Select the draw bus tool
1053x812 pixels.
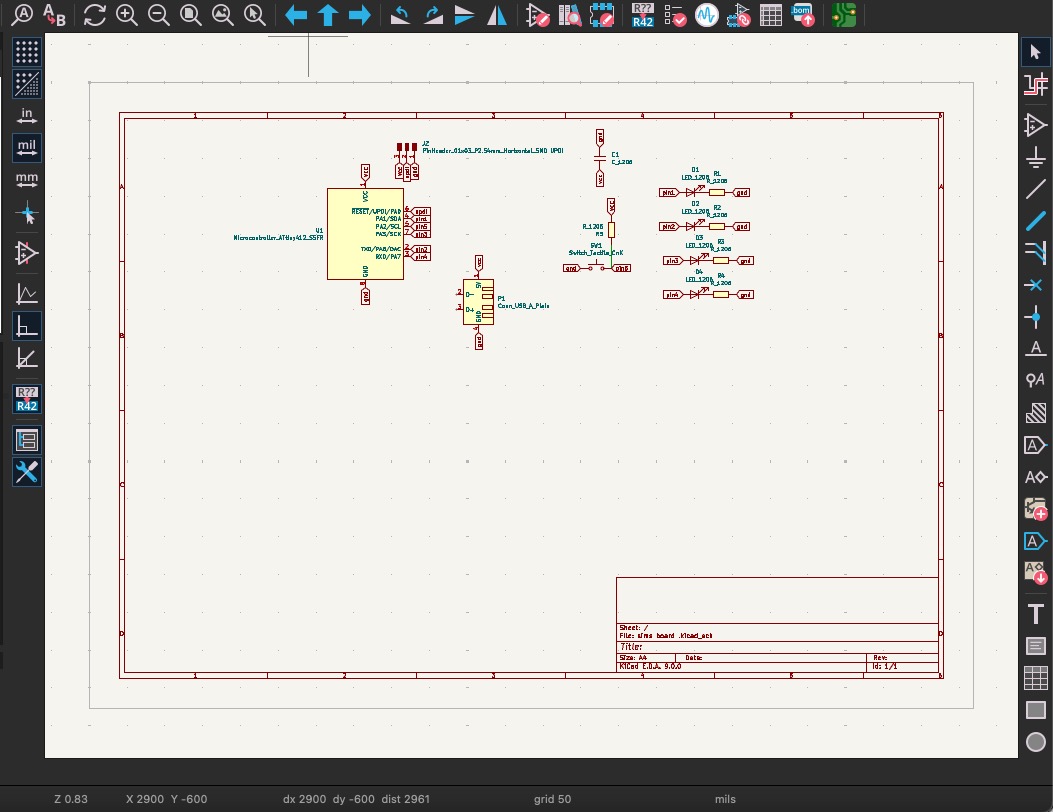click(x=1036, y=221)
